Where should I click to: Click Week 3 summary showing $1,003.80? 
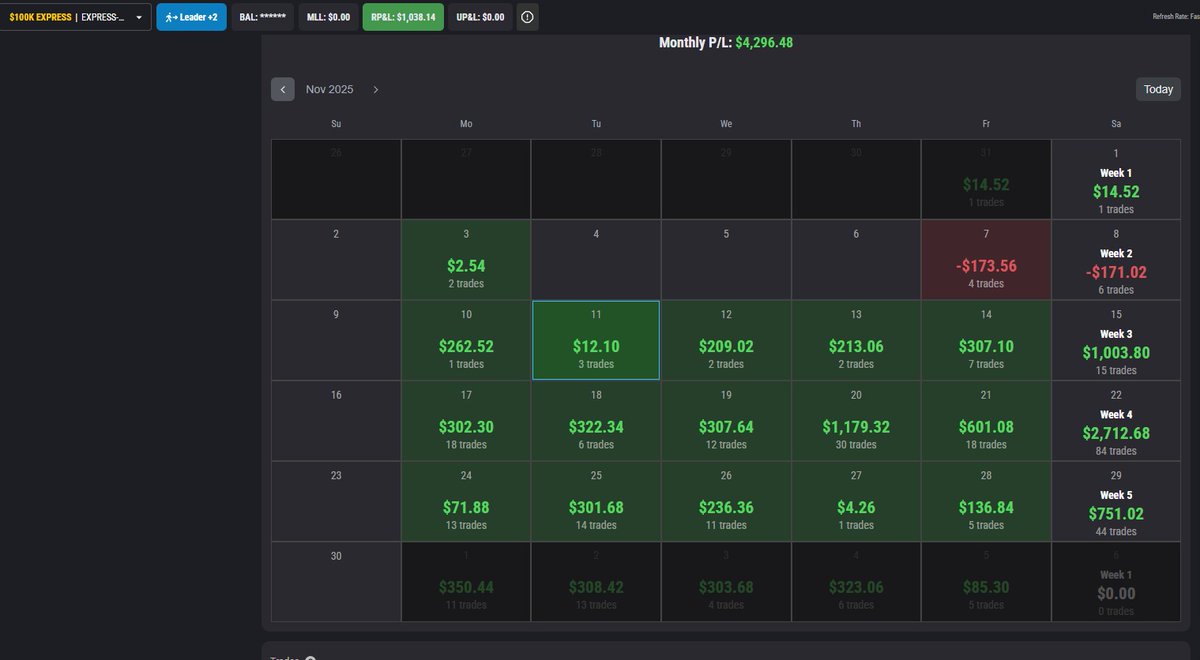1116,340
